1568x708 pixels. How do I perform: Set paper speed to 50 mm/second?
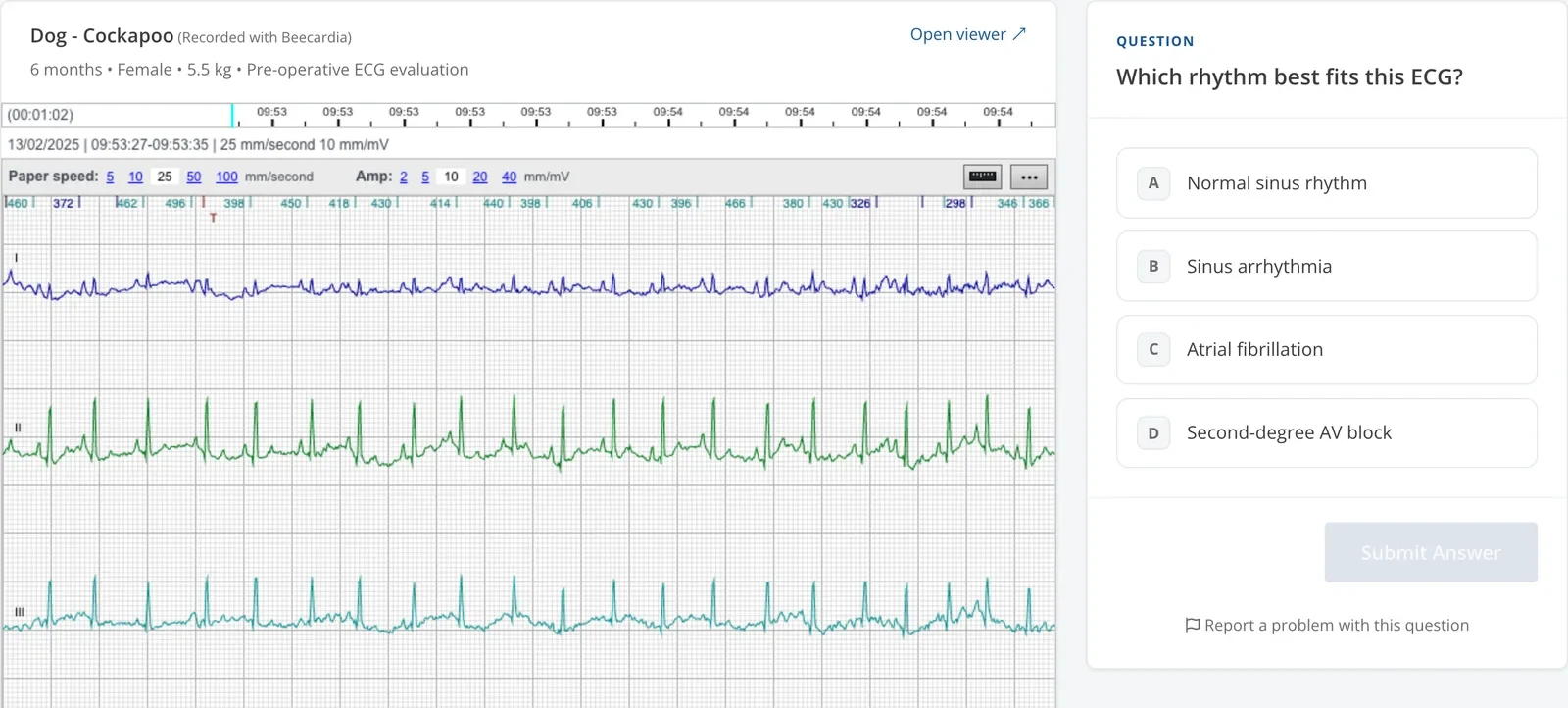tap(194, 177)
